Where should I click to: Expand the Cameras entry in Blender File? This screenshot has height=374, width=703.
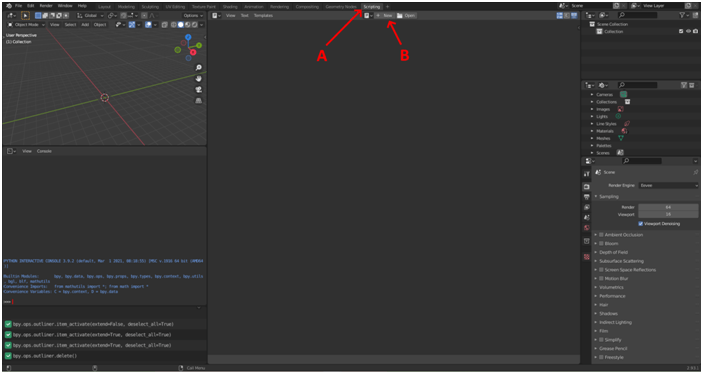(592, 95)
